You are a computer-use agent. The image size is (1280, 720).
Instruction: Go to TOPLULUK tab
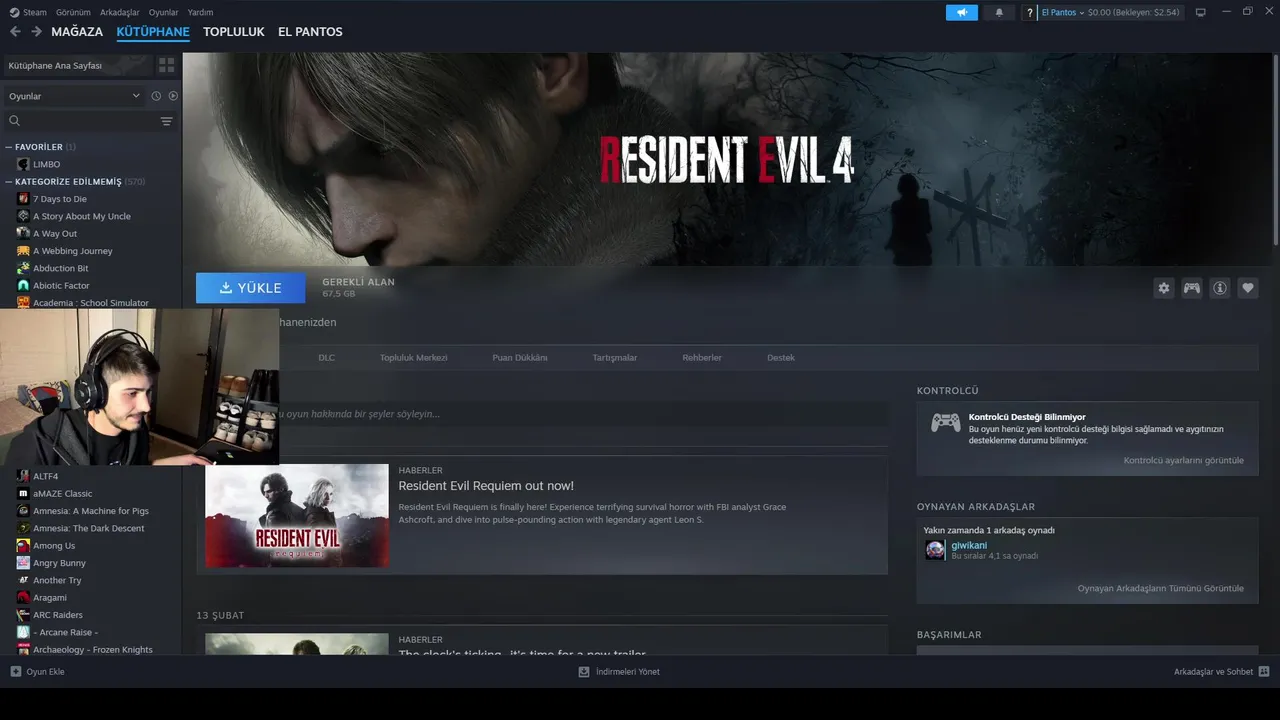point(234,32)
